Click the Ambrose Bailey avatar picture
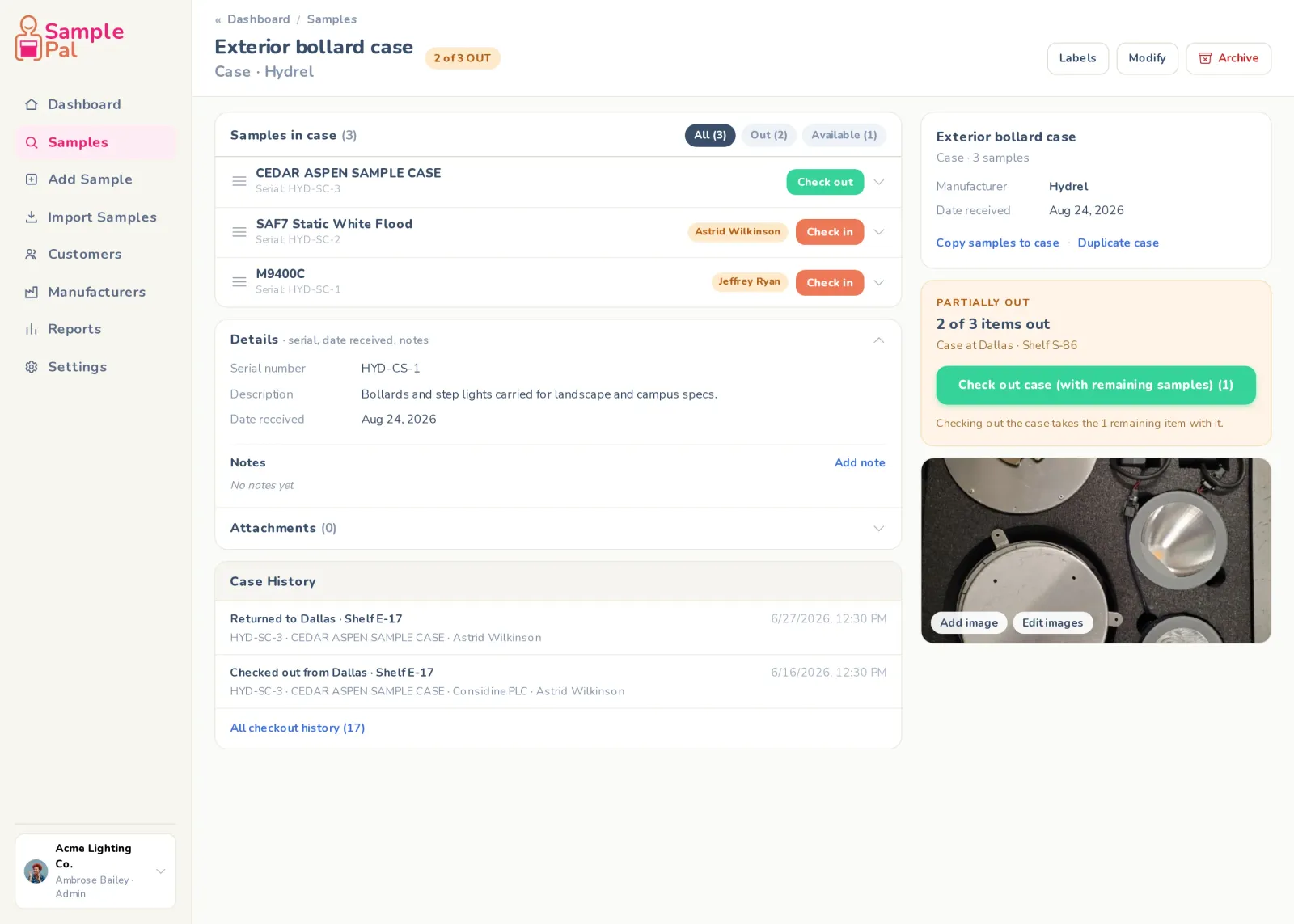This screenshot has height=924, width=1294. (36, 871)
